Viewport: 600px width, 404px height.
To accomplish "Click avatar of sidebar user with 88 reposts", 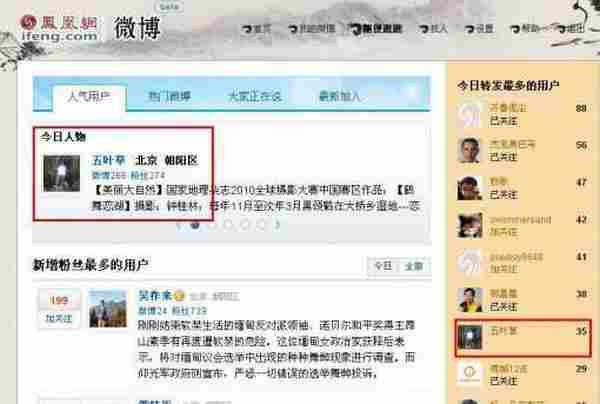I will [x=469, y=115].
